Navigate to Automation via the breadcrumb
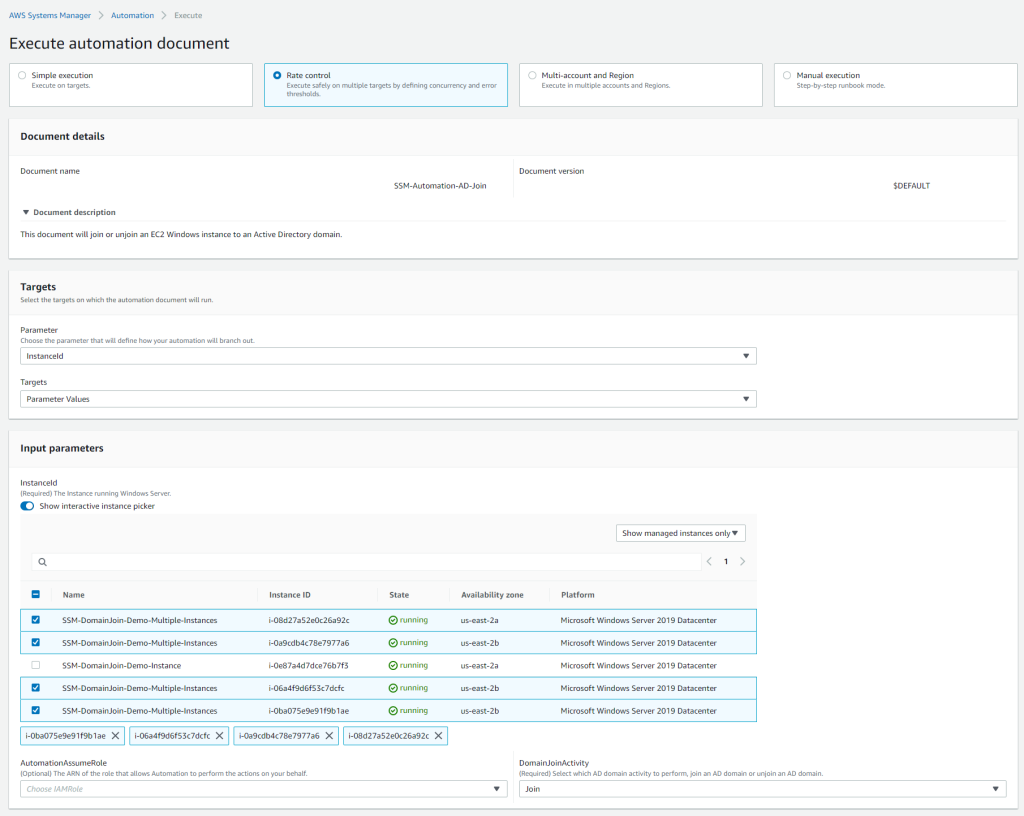1024x816 pixels. 132,15
